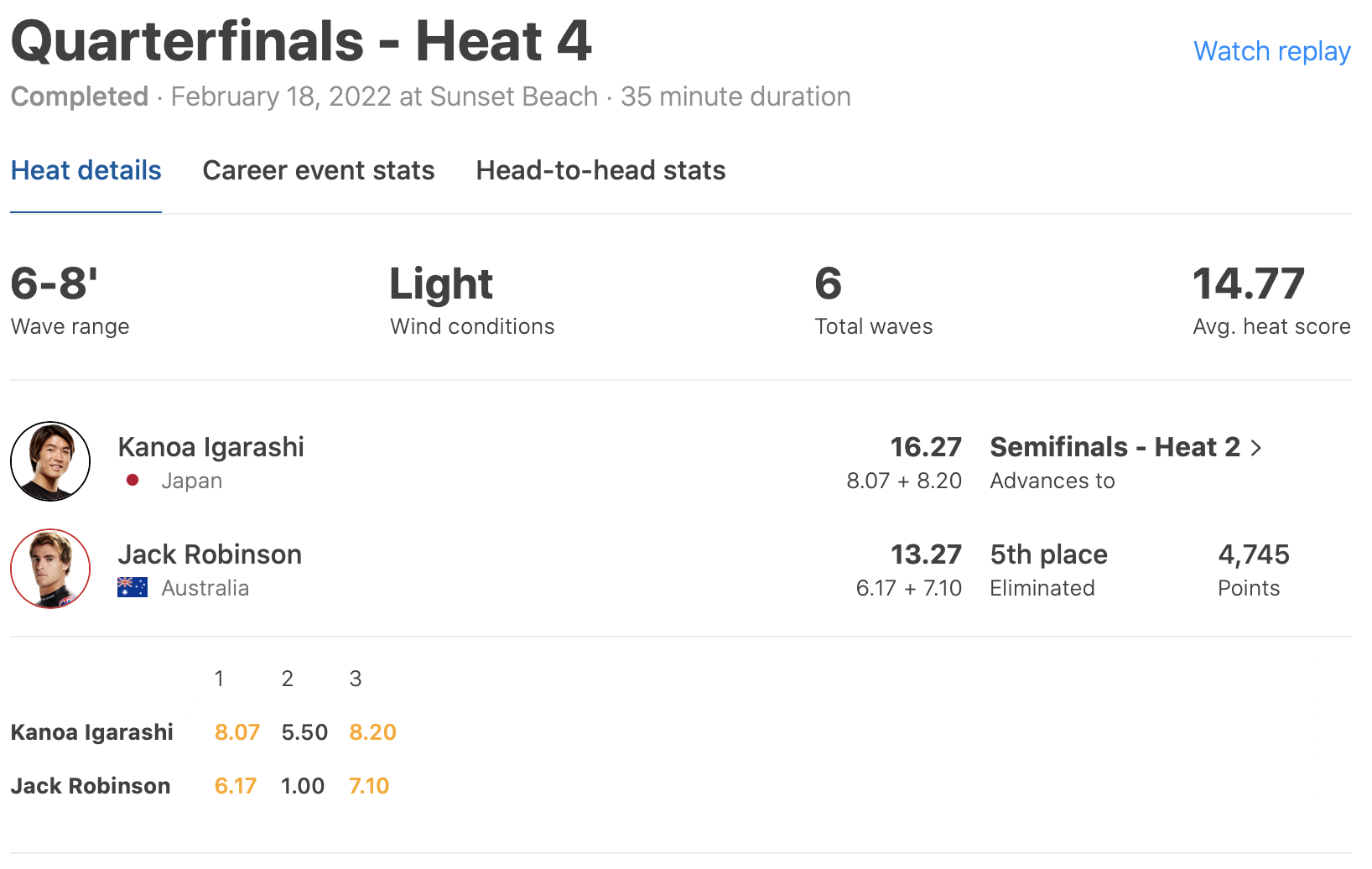Click Robinson's 7.10 wave score
The image size is (1372, 869).
click(369, 786)
